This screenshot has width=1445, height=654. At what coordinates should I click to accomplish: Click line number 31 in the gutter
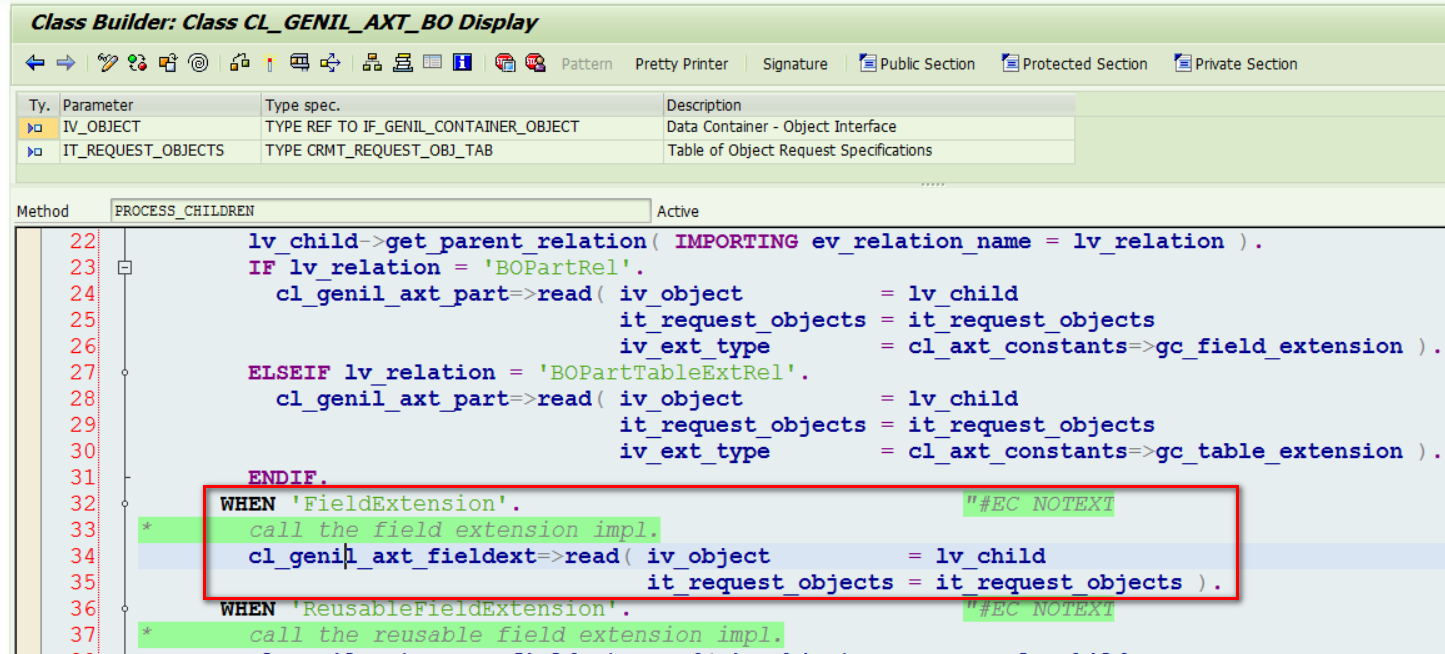(x=83, y=478)
